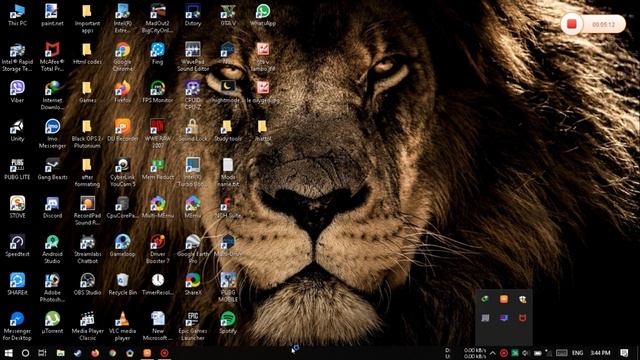Open the 3:44 PM clock flyout
Image resolution: width=640 pixels, height=360 pixels.
point(600,353)
